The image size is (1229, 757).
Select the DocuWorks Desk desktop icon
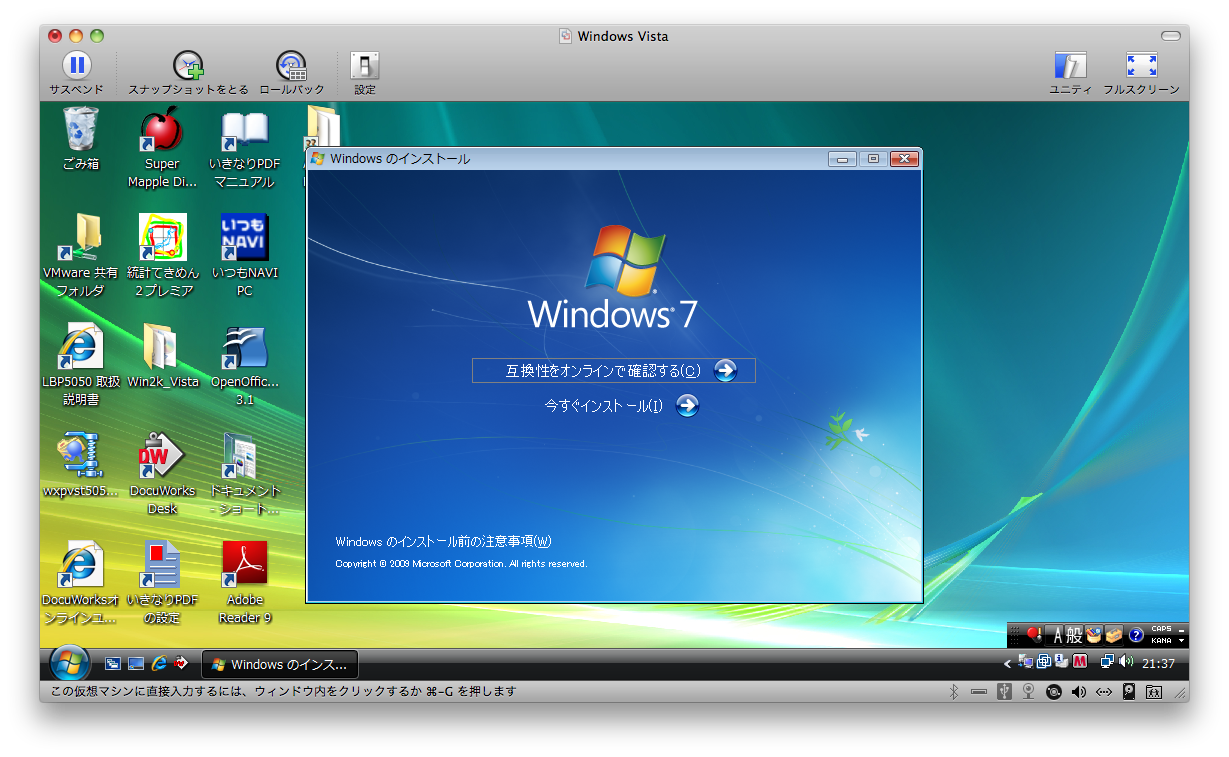point(162,475)
